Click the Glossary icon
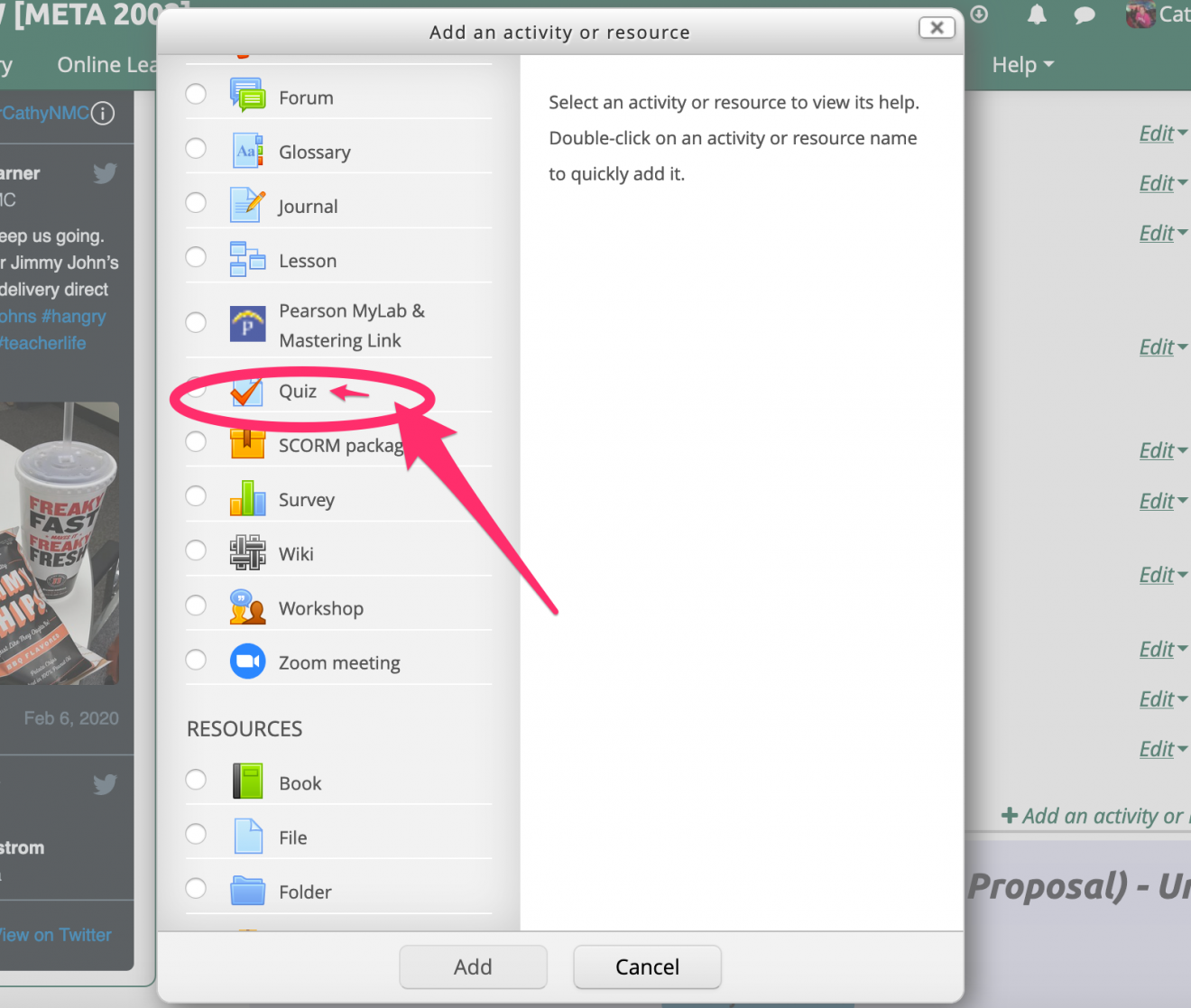 pos(247,151)
